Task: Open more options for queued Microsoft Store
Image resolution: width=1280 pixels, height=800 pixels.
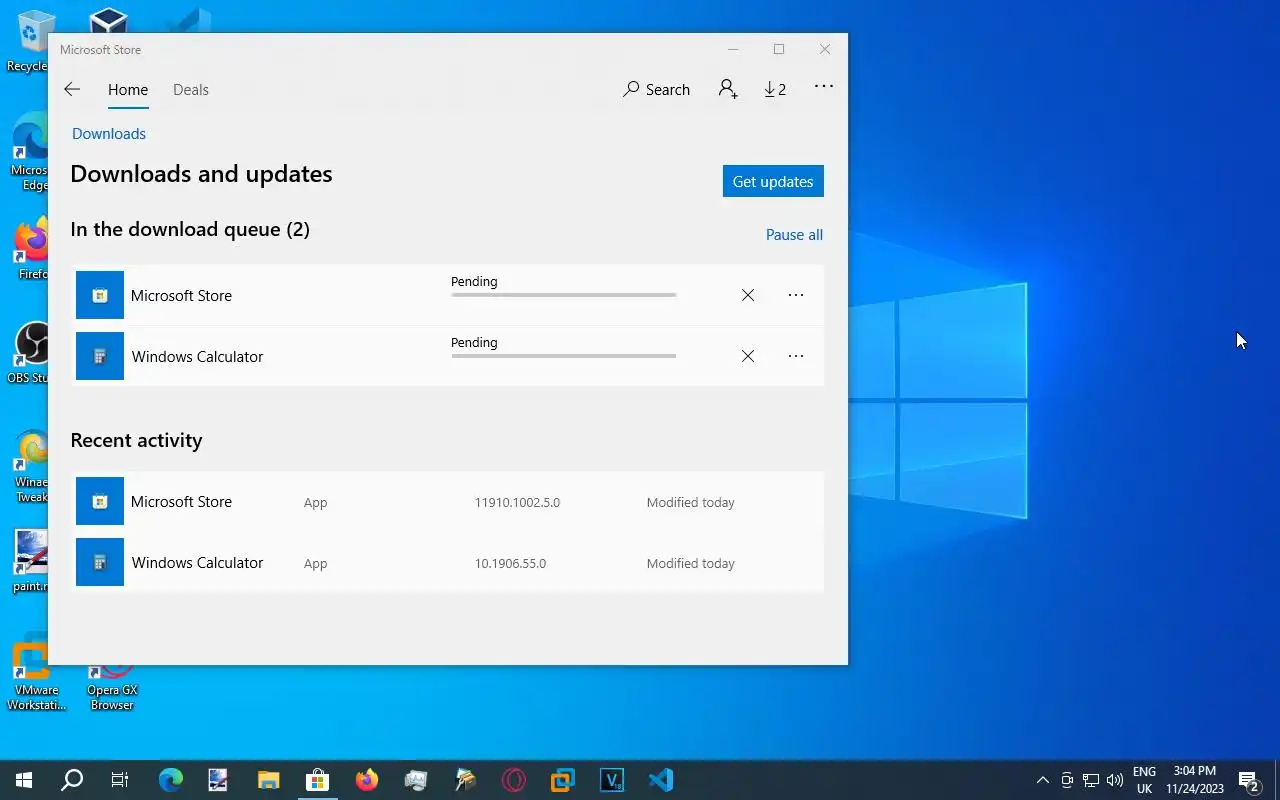Action: coord(796,295)
